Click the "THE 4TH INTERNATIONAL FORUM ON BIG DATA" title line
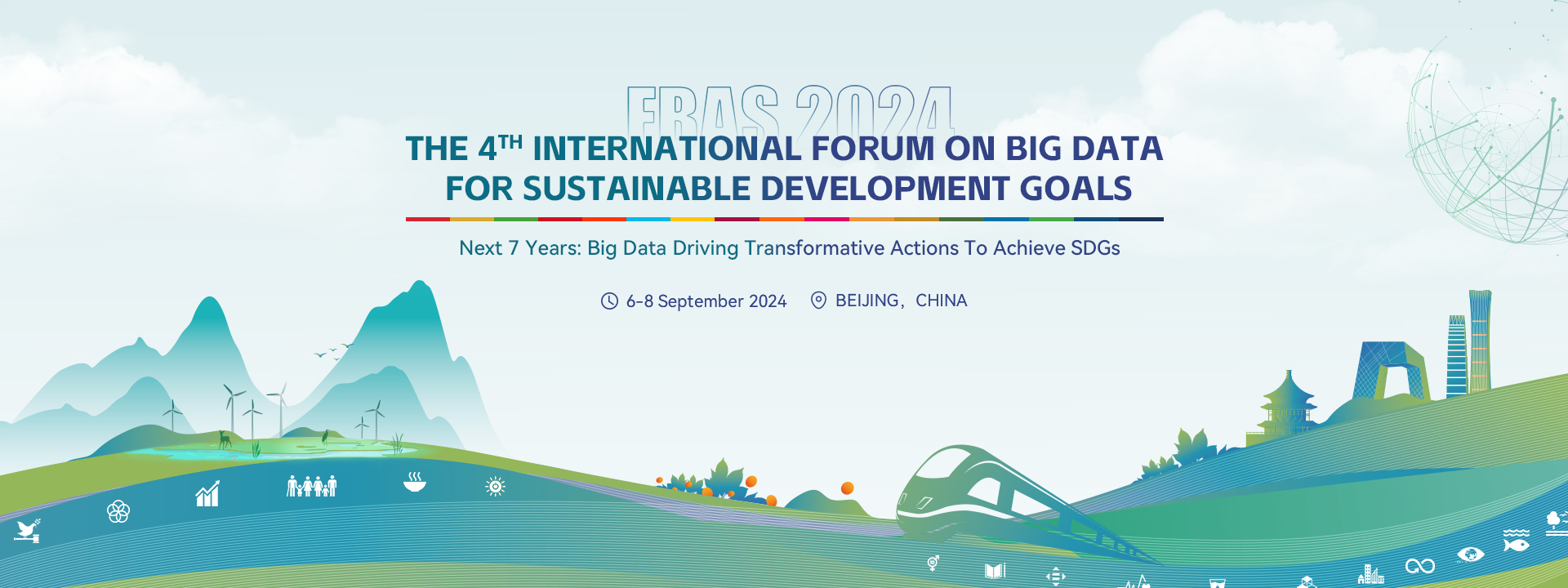Screen dimensions: 1568x588 click(x=784, y=149)
